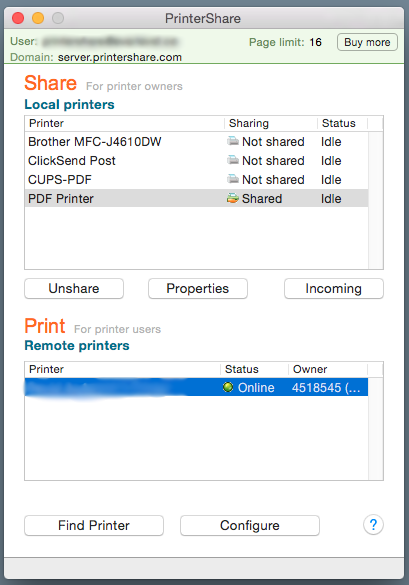The height and width of the screenshot is (585, 409).
Task: View Incoming print jobs
Action: tap(334, 288)
